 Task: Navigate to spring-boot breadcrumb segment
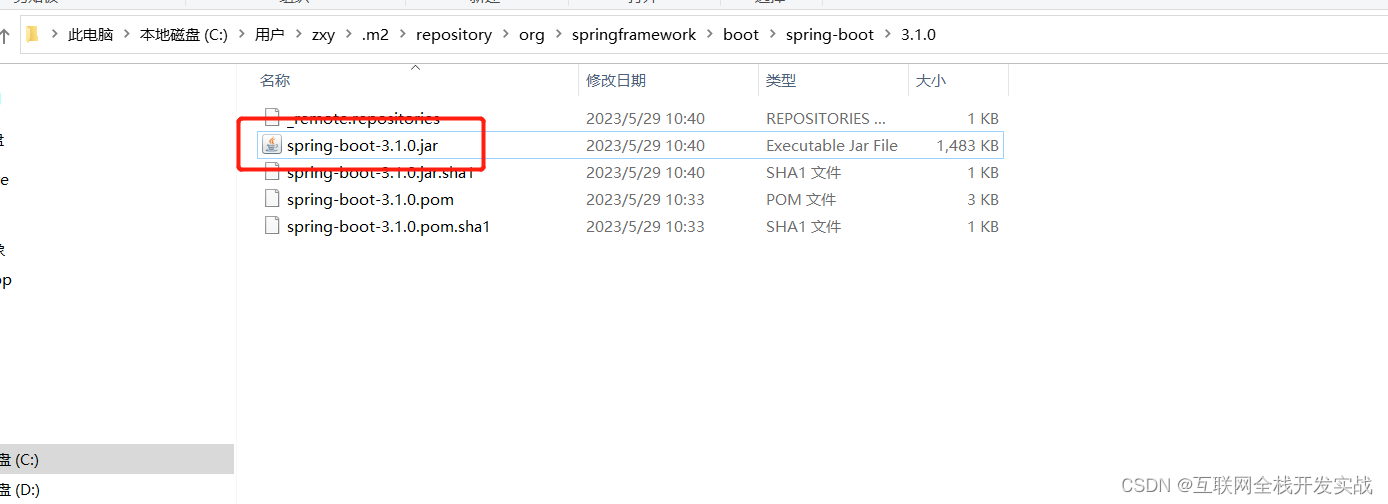(x=830, y=35)
